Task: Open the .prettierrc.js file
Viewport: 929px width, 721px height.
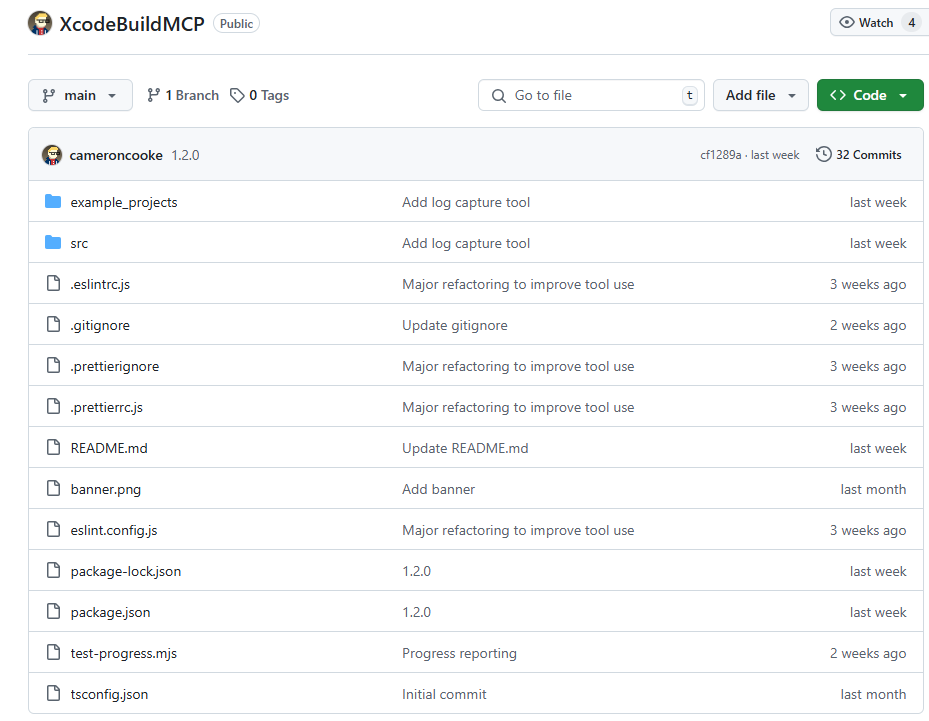Action: pyautogui.click(x=107, y=407)
